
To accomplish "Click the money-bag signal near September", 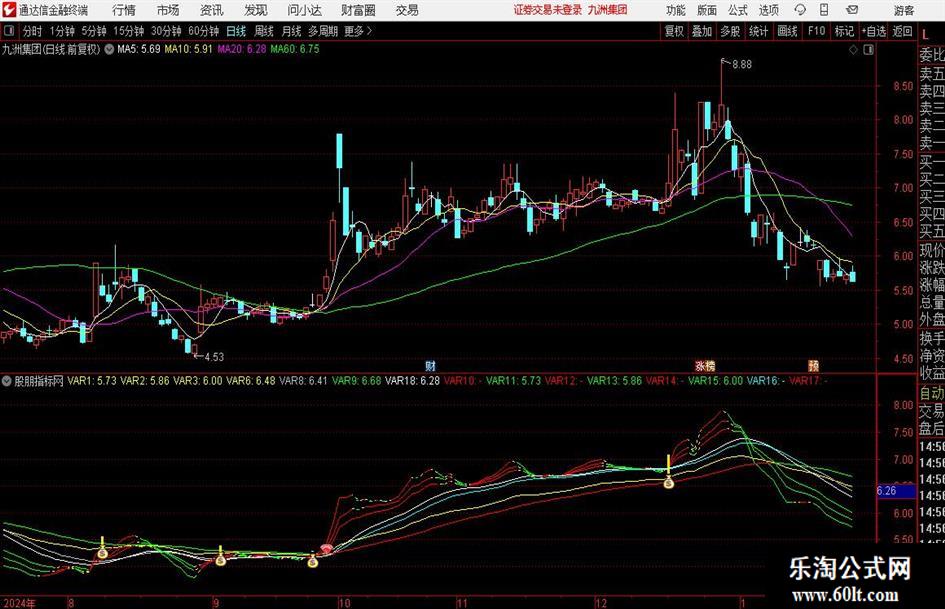I will click(221, 560).
